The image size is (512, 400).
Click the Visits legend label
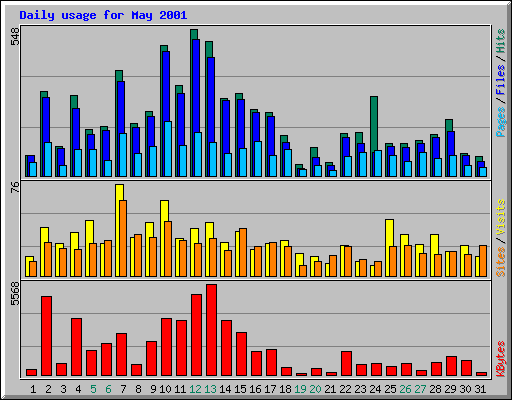tap(500, 218)
